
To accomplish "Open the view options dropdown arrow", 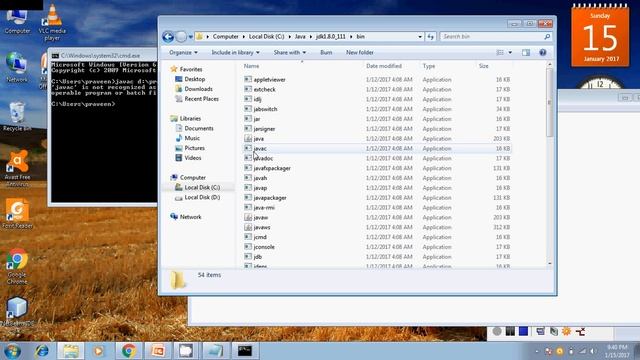I will pyautogui.click(x=510, y=52).
